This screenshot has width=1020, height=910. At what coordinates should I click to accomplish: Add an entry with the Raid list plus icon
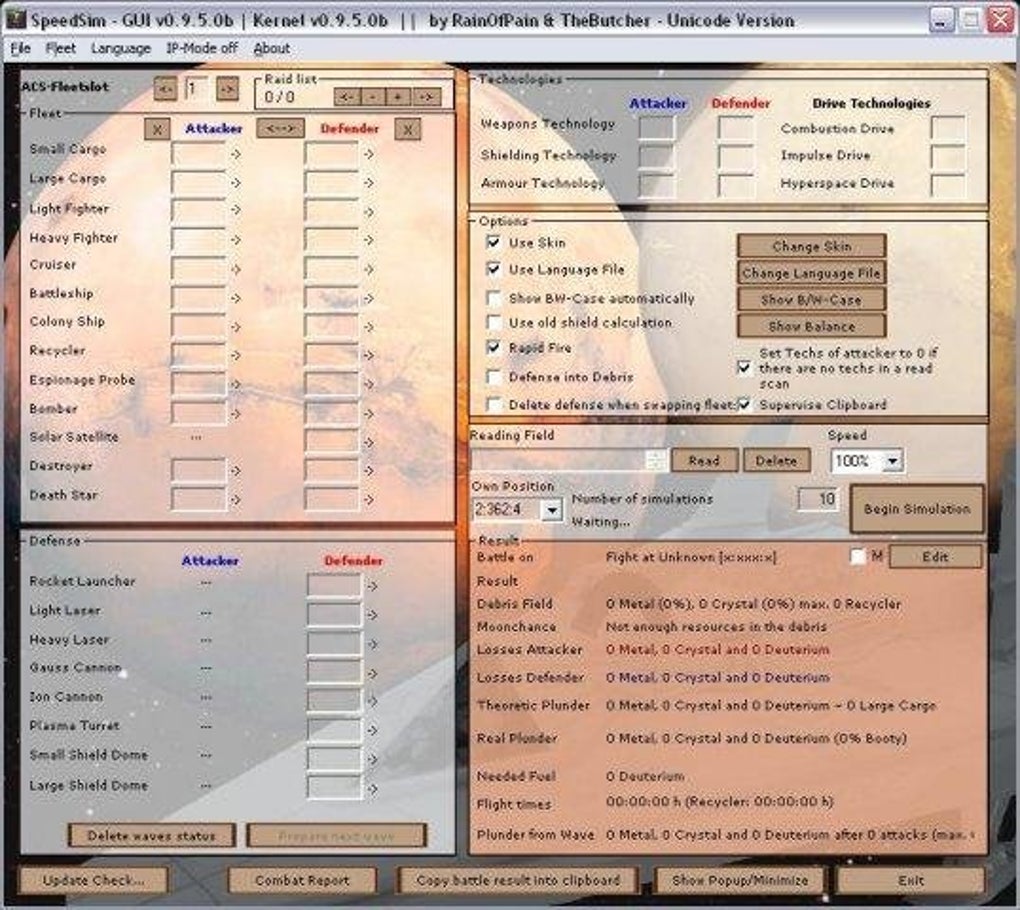398,96
